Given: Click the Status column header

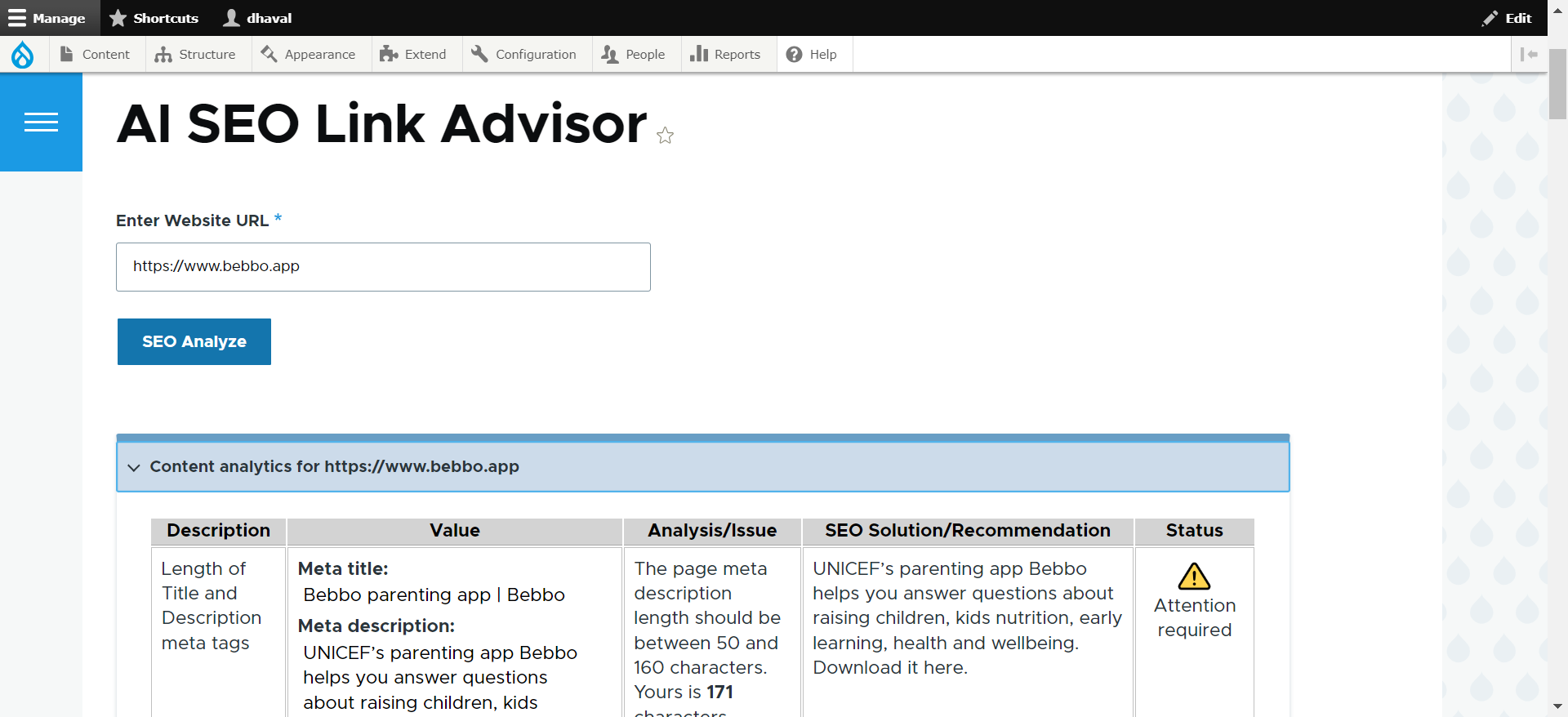Looking at the screenshot, I should [x=1195, y=531].
